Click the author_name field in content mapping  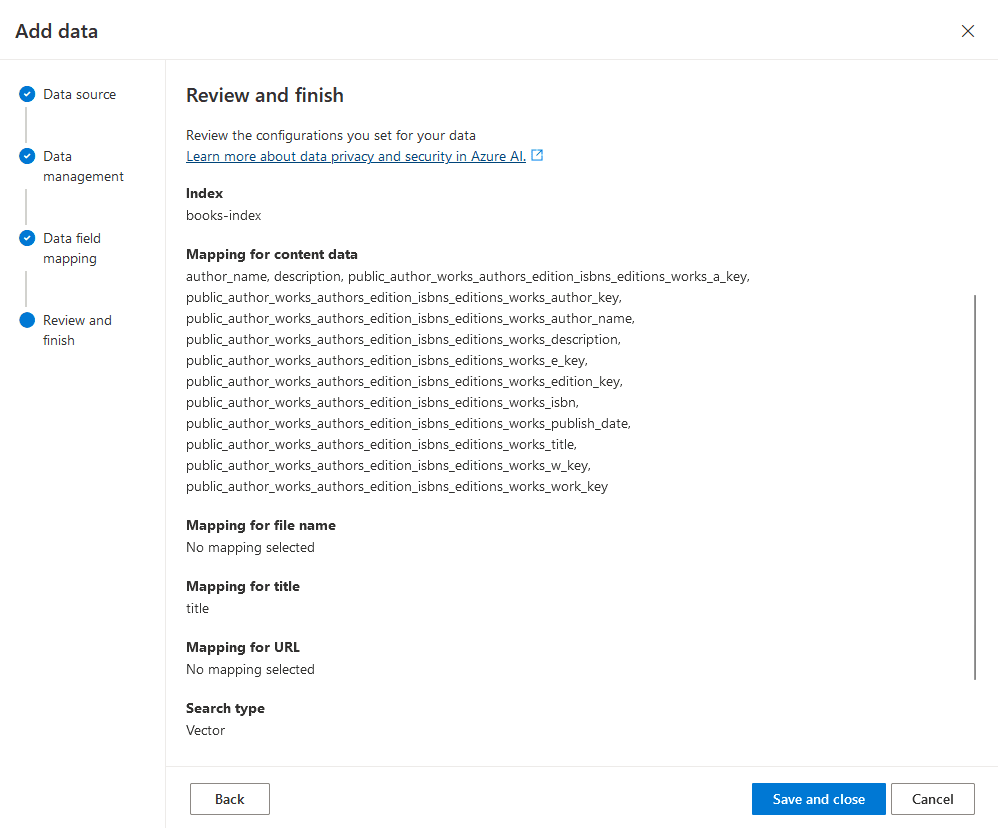(214, 276)
